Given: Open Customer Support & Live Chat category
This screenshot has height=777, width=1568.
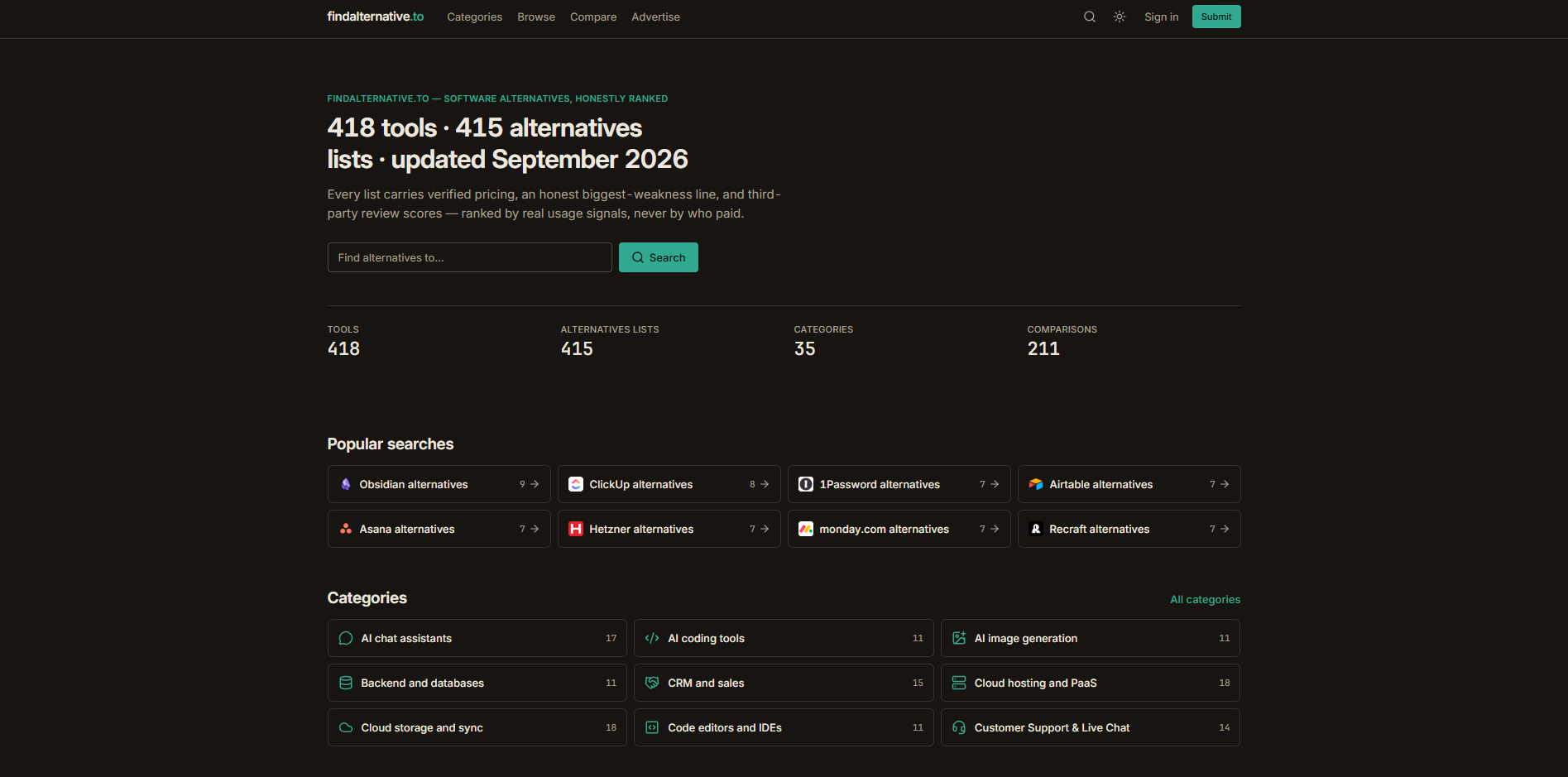Looking at the screenshot, I should pos(1091,727).
